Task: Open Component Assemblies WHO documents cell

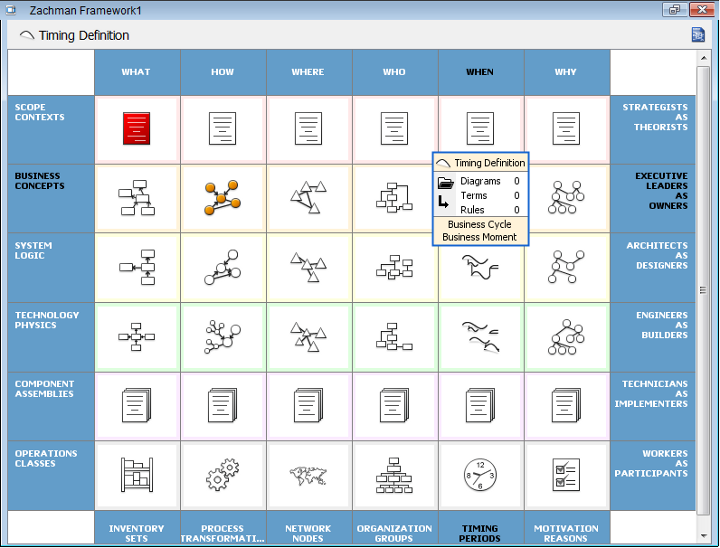Action: (x=394, y=406)
